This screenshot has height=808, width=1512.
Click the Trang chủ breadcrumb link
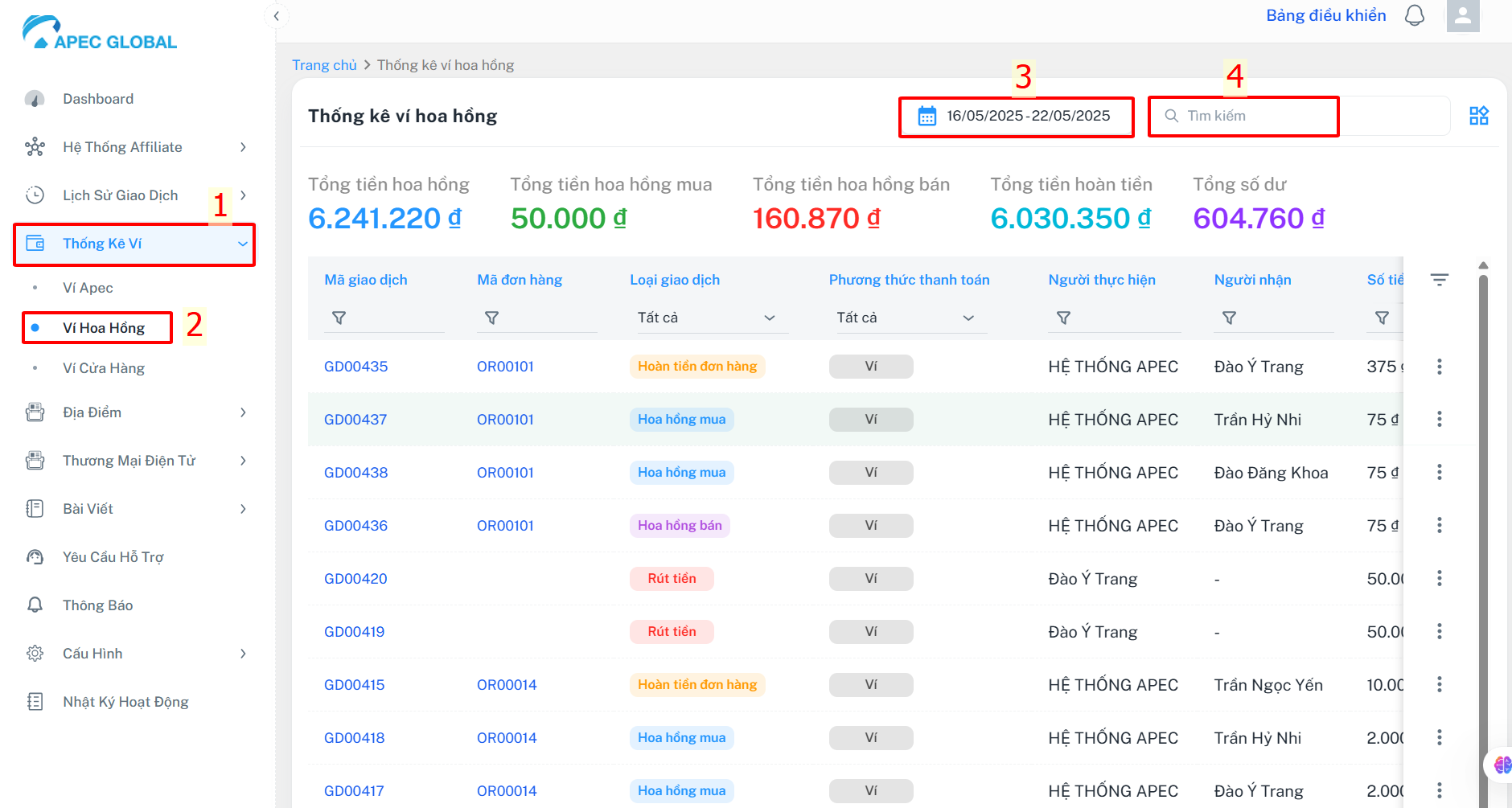[324, 65]
